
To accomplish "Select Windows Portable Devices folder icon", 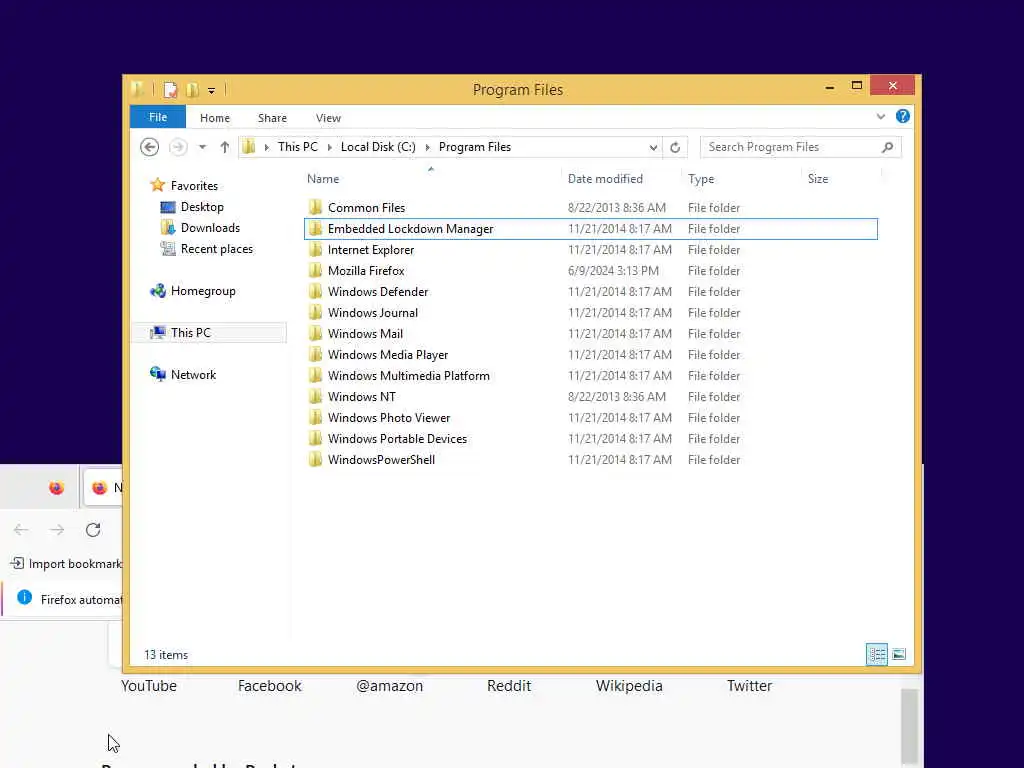I will point(315,439).
